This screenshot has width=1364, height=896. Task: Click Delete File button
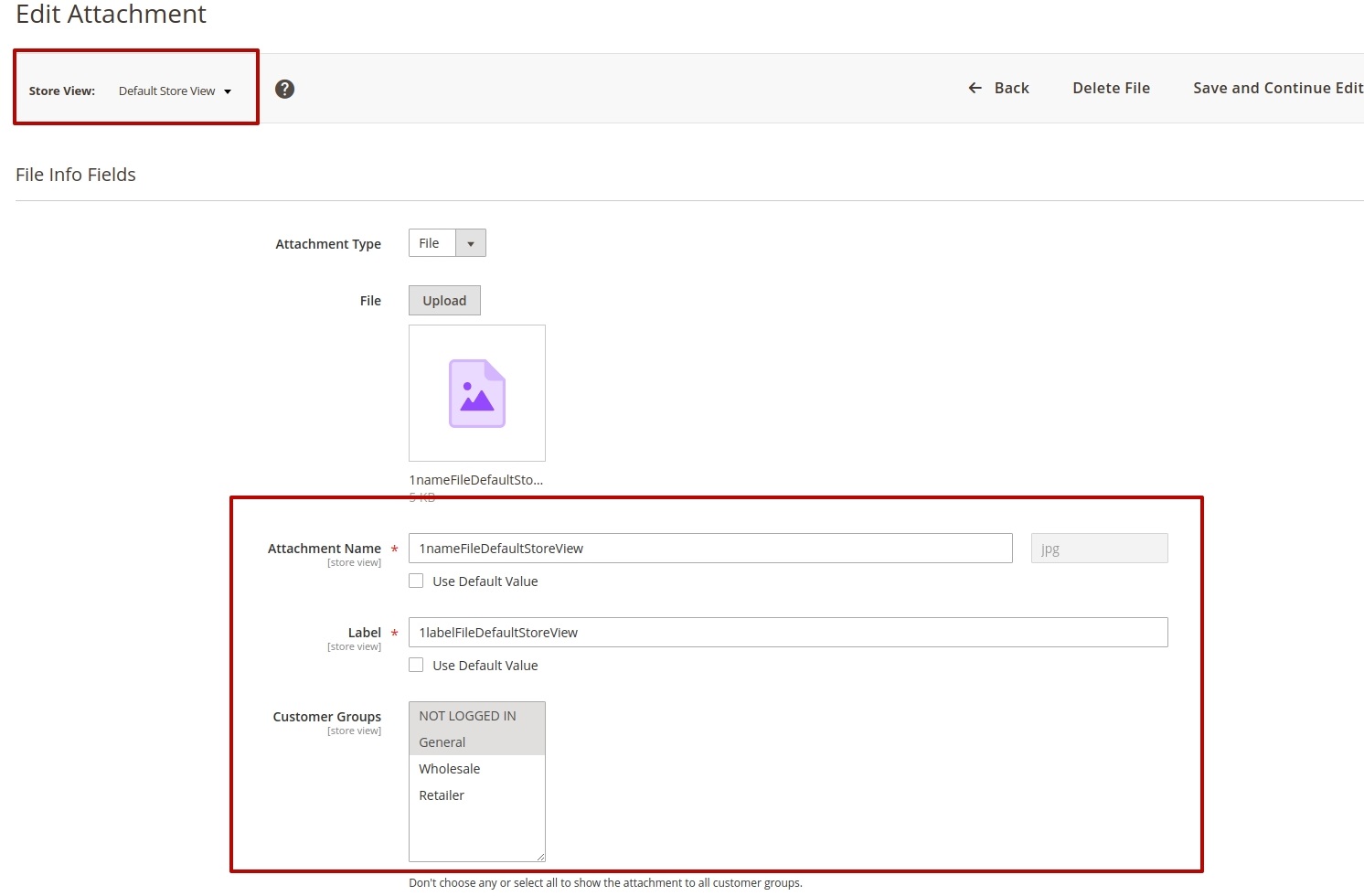point(1111,88)
